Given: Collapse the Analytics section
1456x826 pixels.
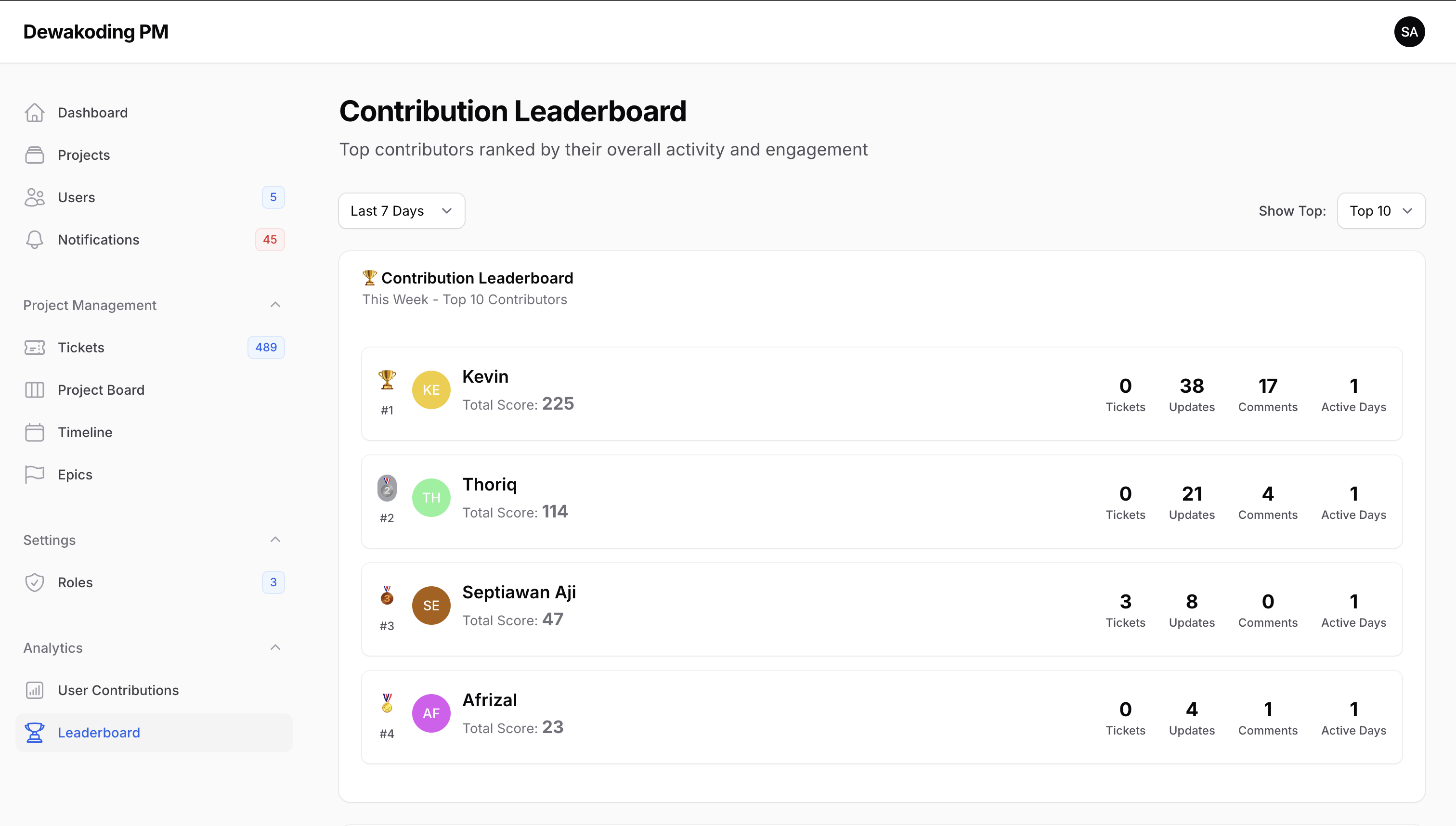Looking at the screenshot, I should [x=275, y=647].
